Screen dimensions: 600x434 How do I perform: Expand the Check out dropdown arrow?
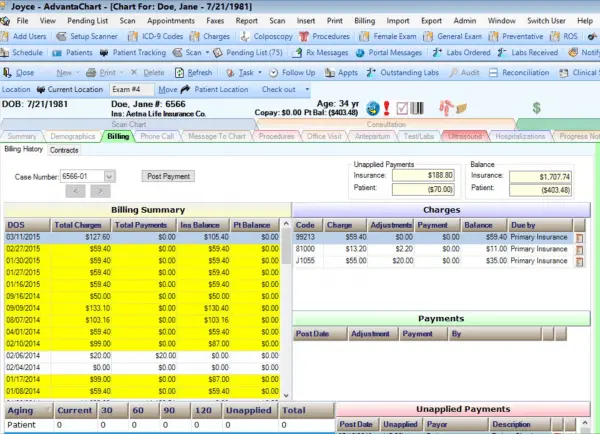(307, 90)
